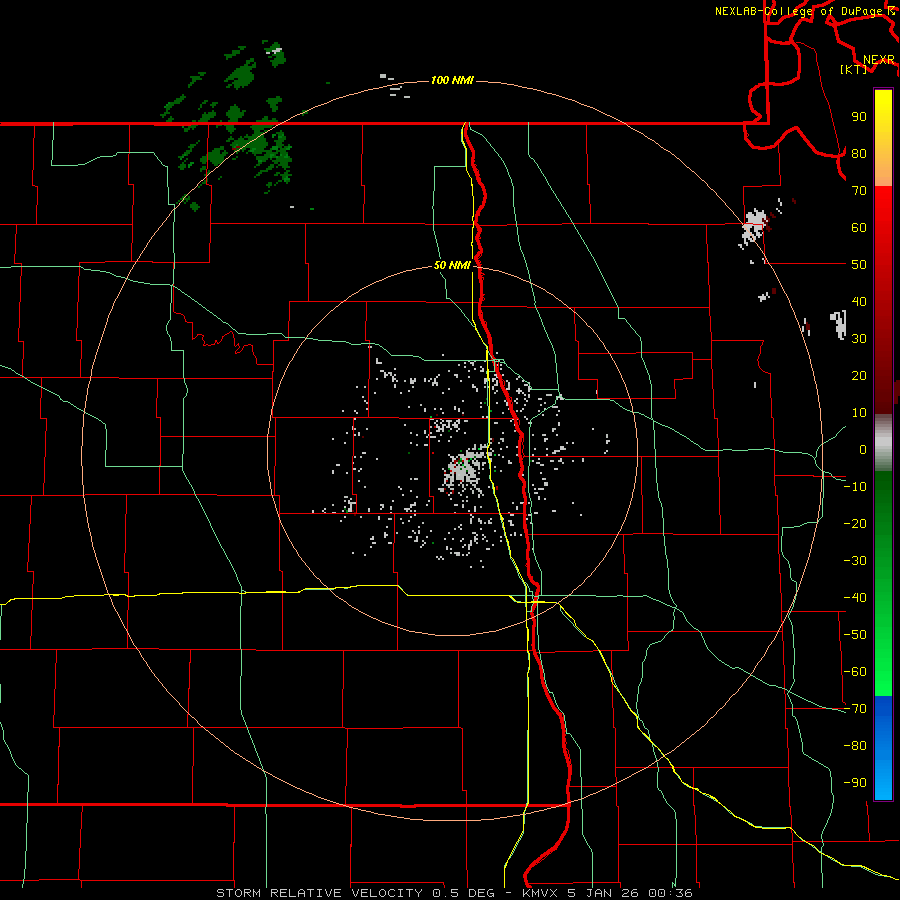Click the -80 value on the velocity scale
The width and height of the screenshot is (900, 900).
click(x=855, y=746)
